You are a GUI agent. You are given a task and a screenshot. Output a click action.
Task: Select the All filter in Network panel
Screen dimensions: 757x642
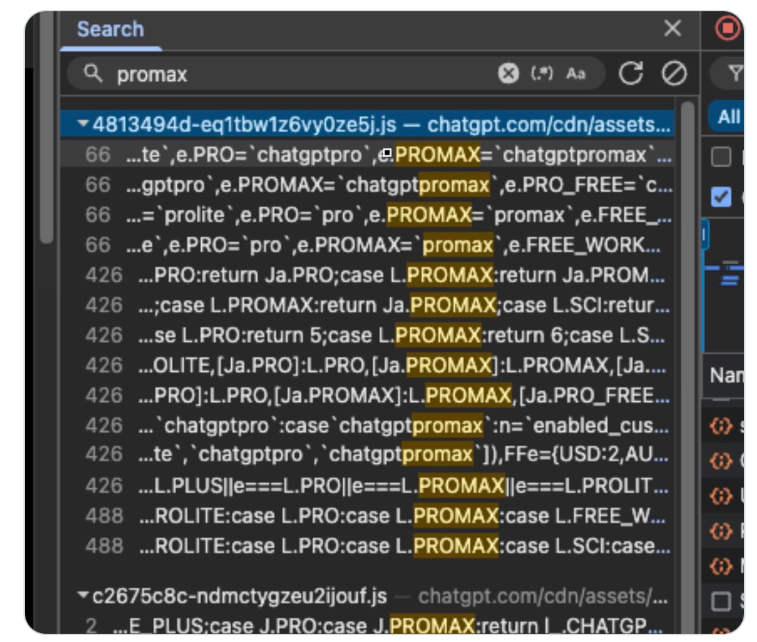[x=727, y=117]
